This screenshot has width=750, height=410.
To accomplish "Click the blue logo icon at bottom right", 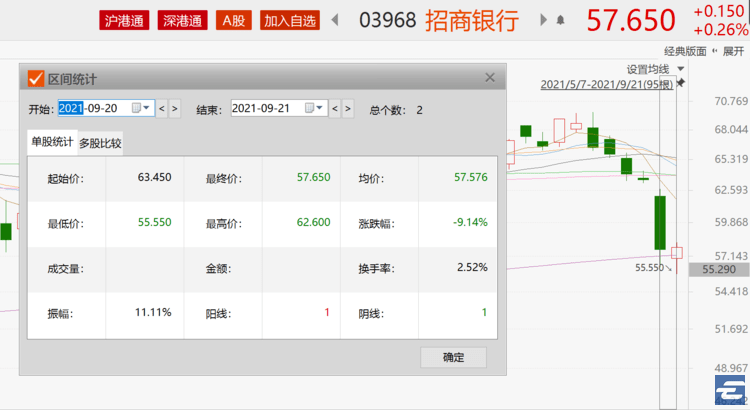I will coord(730,389).
